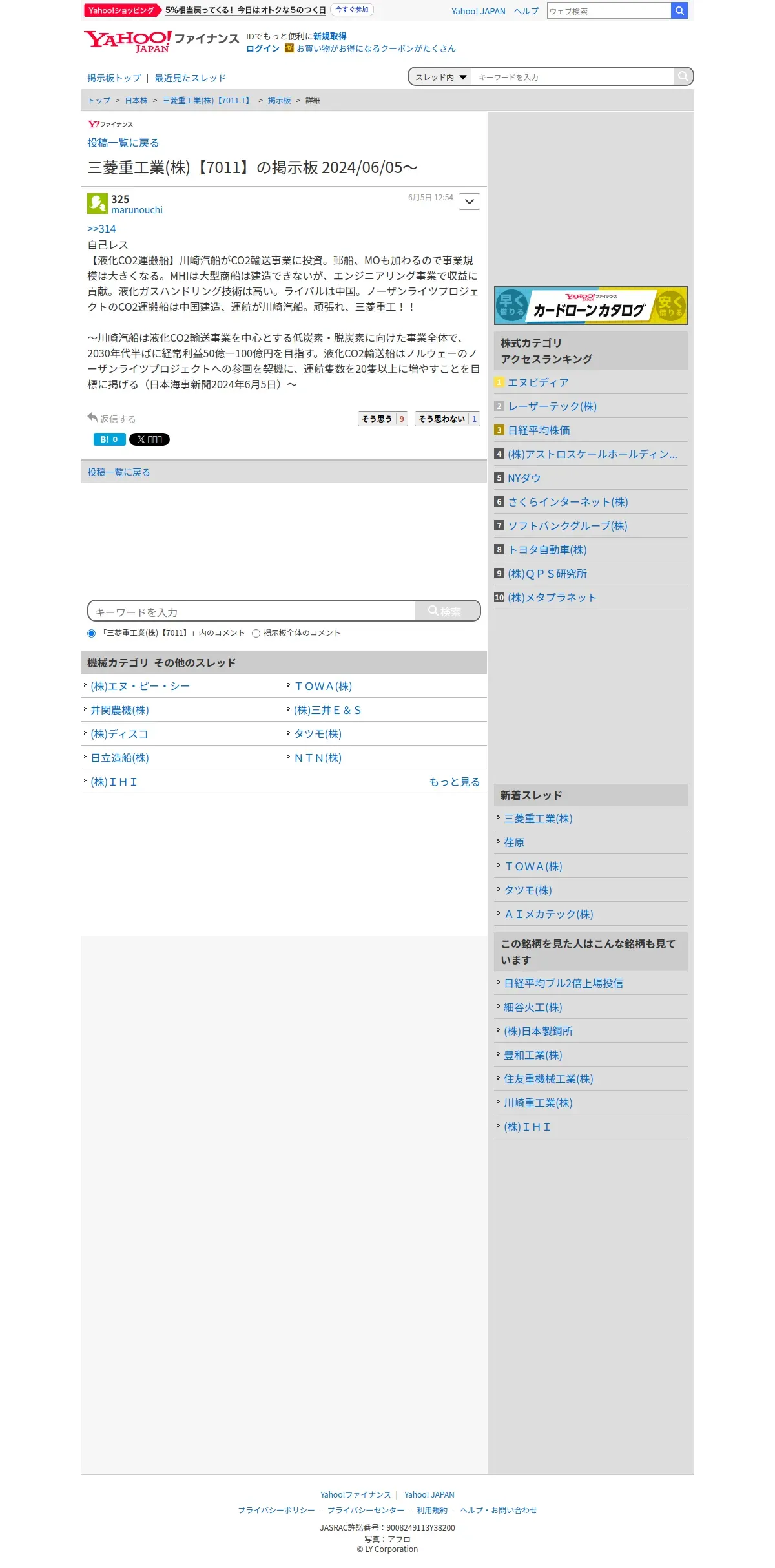Image resolution: width=775 pixels, height=1568 pixels.
Task: Open 最近見たスレッド menu link
Action: pyautogui.click(x=191, y=78)
